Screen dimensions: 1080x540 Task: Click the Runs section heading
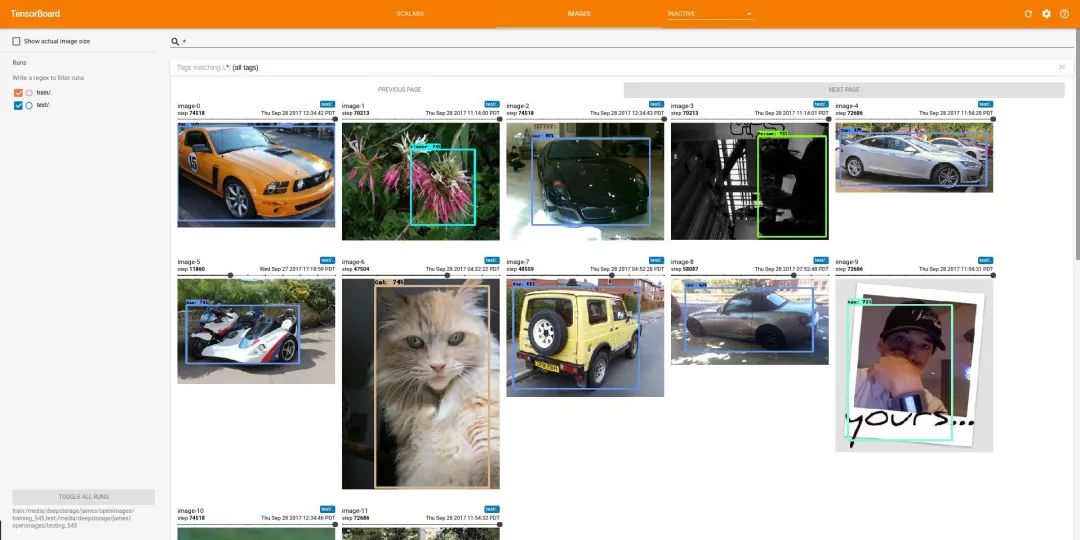pos(19,63)
